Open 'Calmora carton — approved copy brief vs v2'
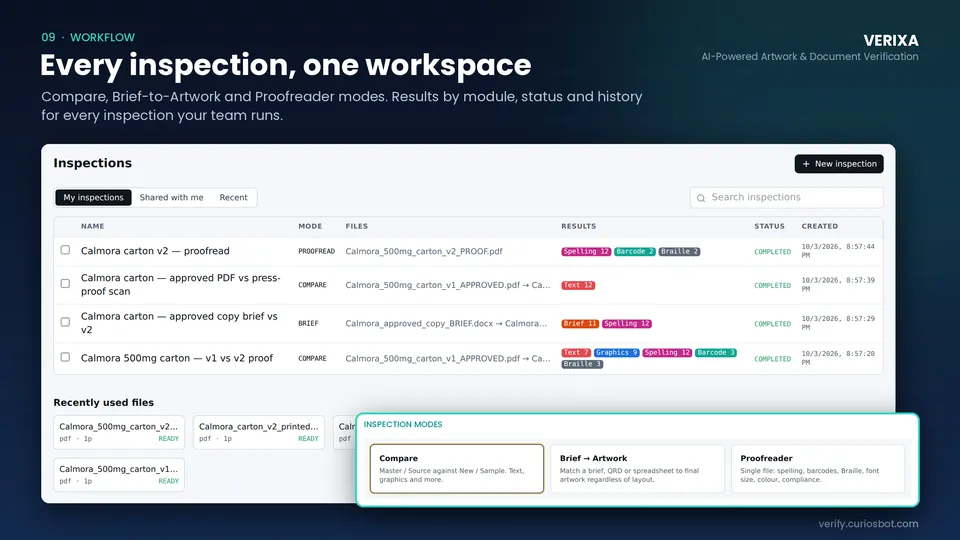 [179, 323]
